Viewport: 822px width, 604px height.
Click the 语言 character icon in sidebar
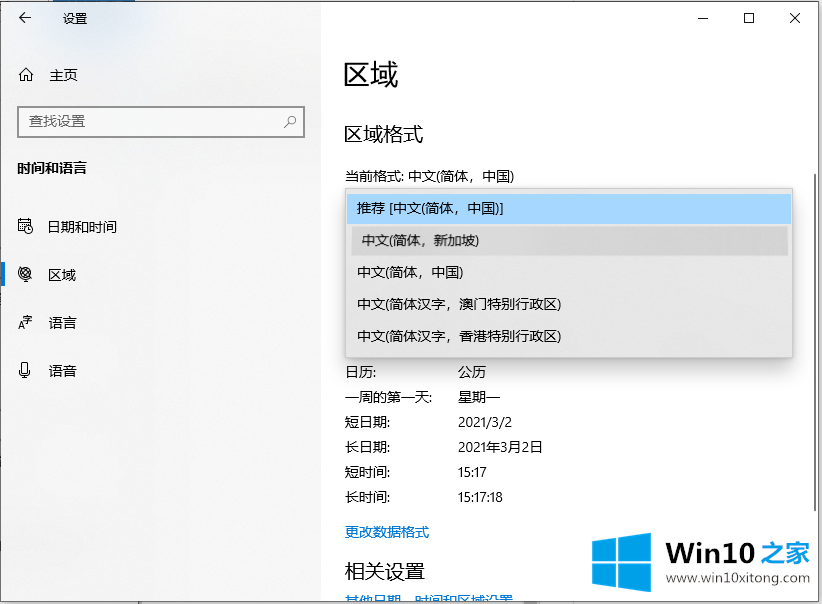point(26,323)
